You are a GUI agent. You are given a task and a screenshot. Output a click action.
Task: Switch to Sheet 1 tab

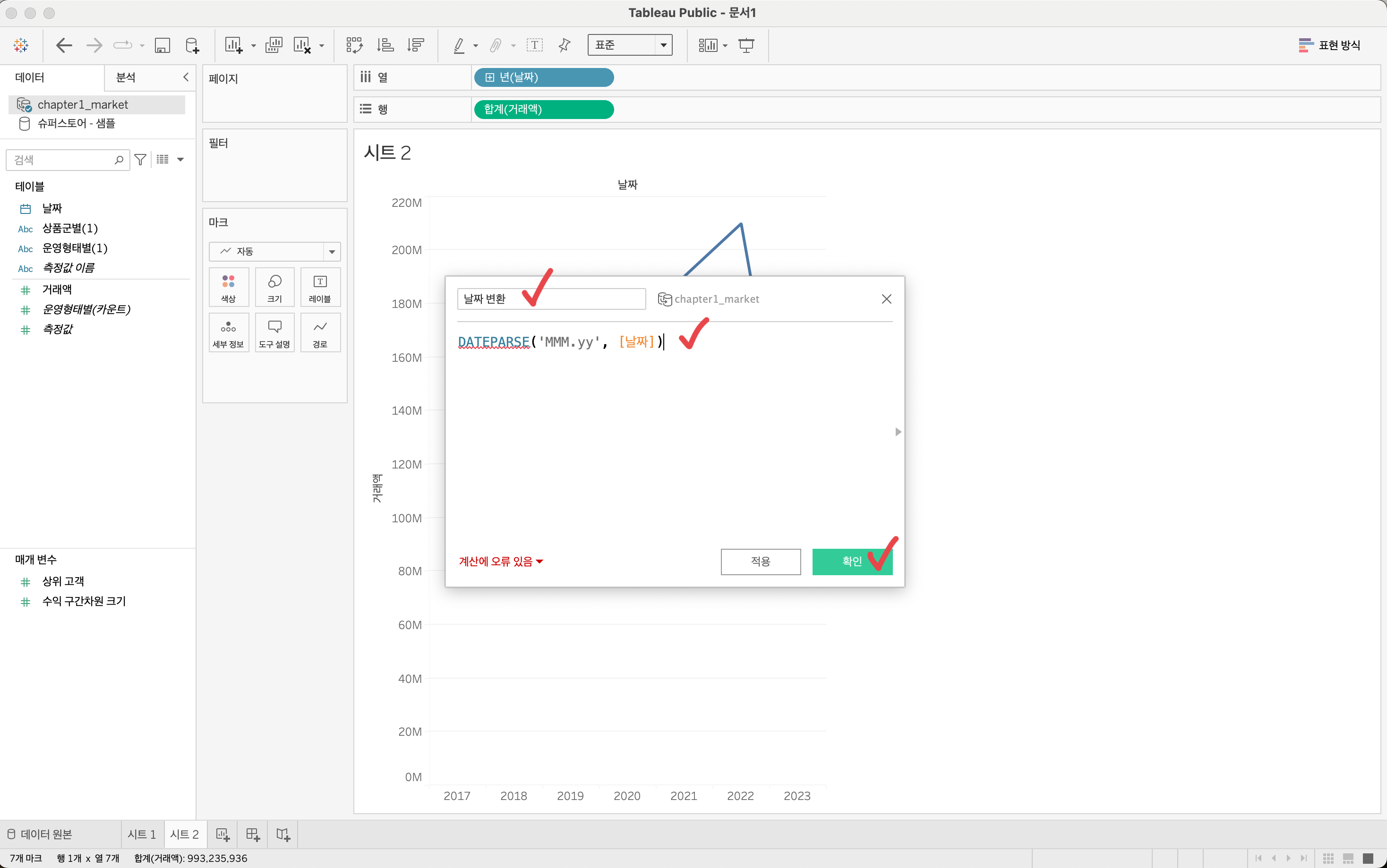coord(141,834)
